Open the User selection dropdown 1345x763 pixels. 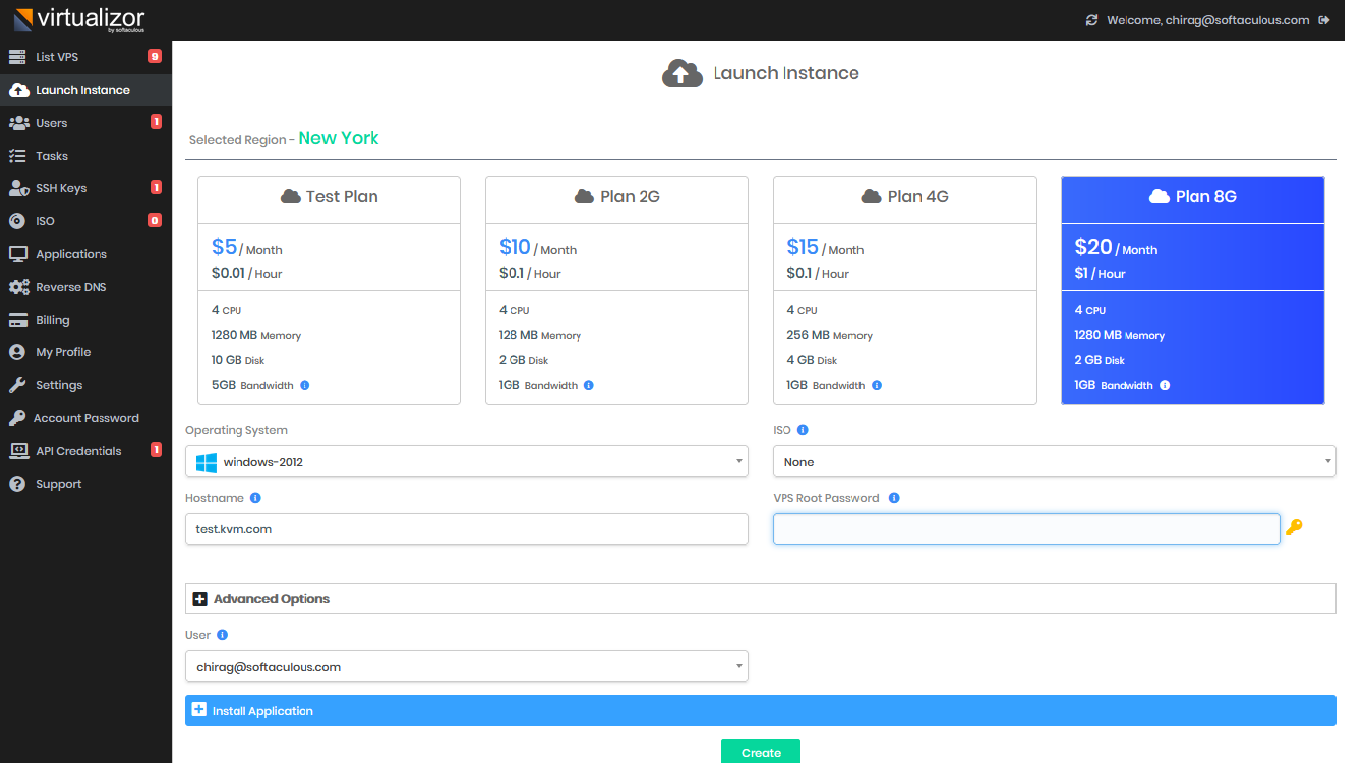pyautogui.click(x=466, y=666)
